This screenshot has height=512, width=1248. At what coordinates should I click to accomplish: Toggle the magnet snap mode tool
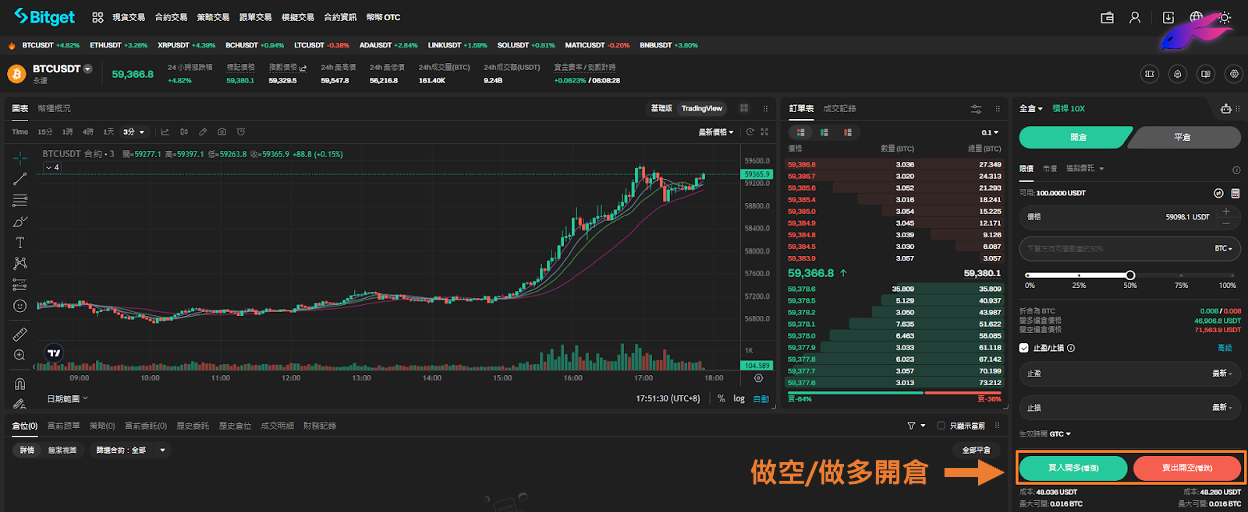pos(20,383)
